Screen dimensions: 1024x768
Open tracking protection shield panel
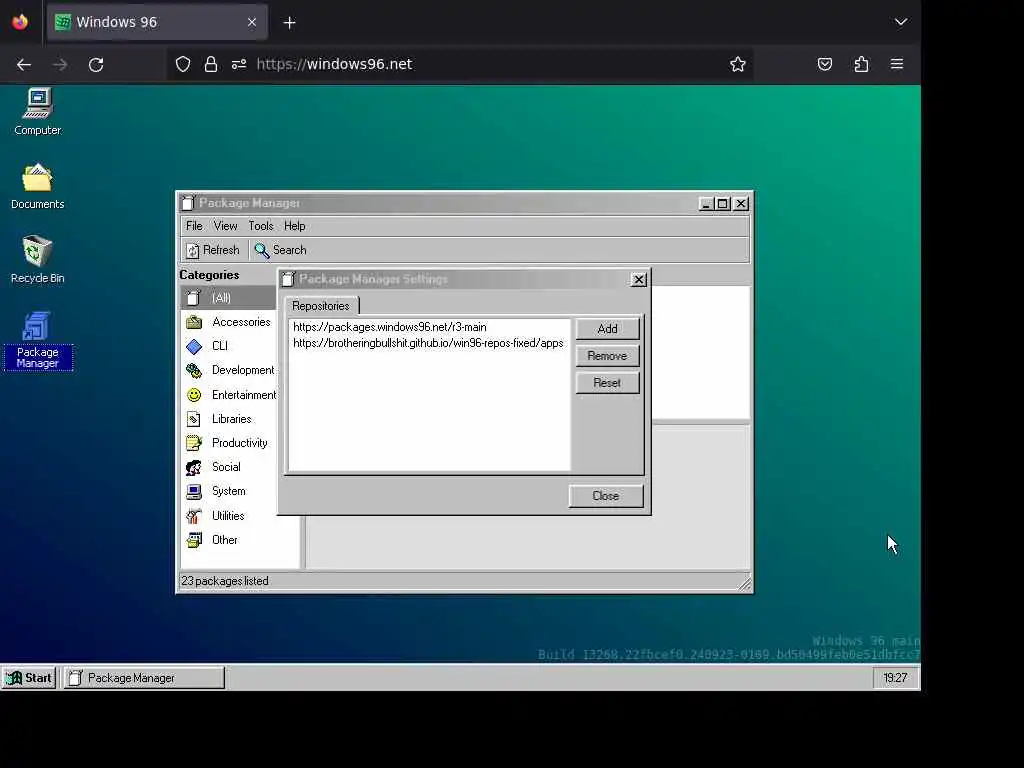183,64
